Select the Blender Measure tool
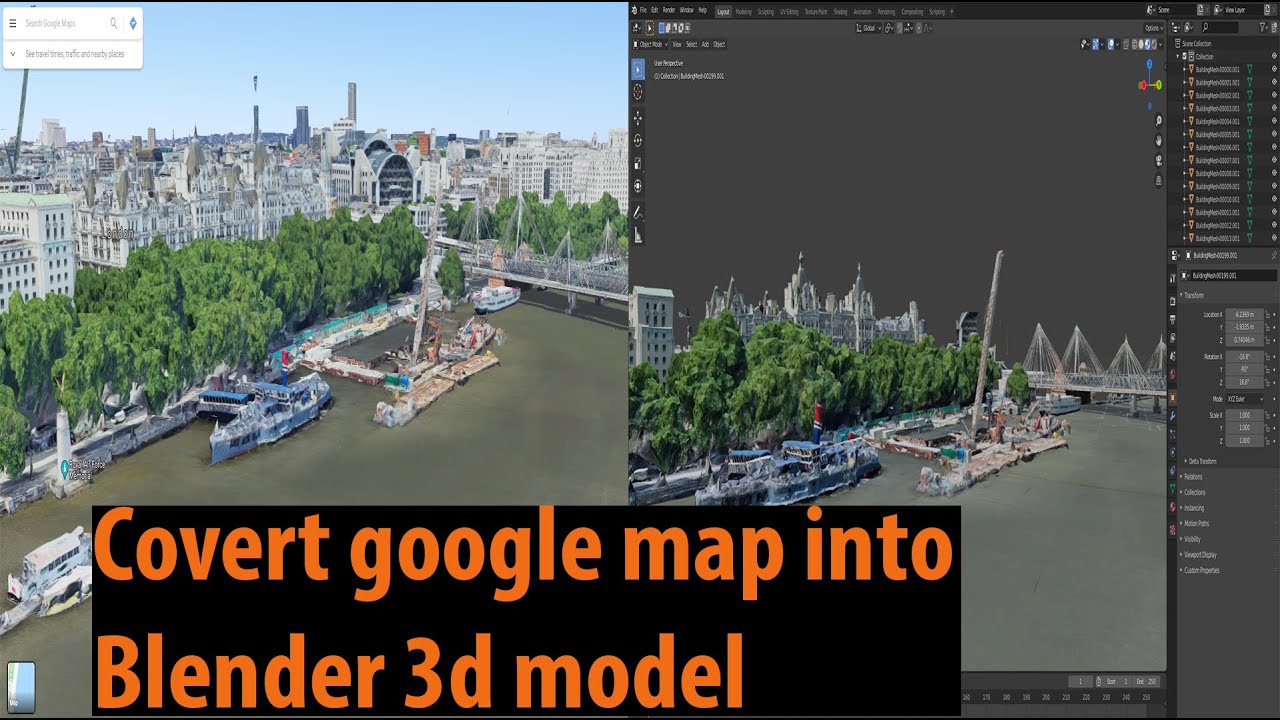The image size is (1280, 720). point(638,236)
